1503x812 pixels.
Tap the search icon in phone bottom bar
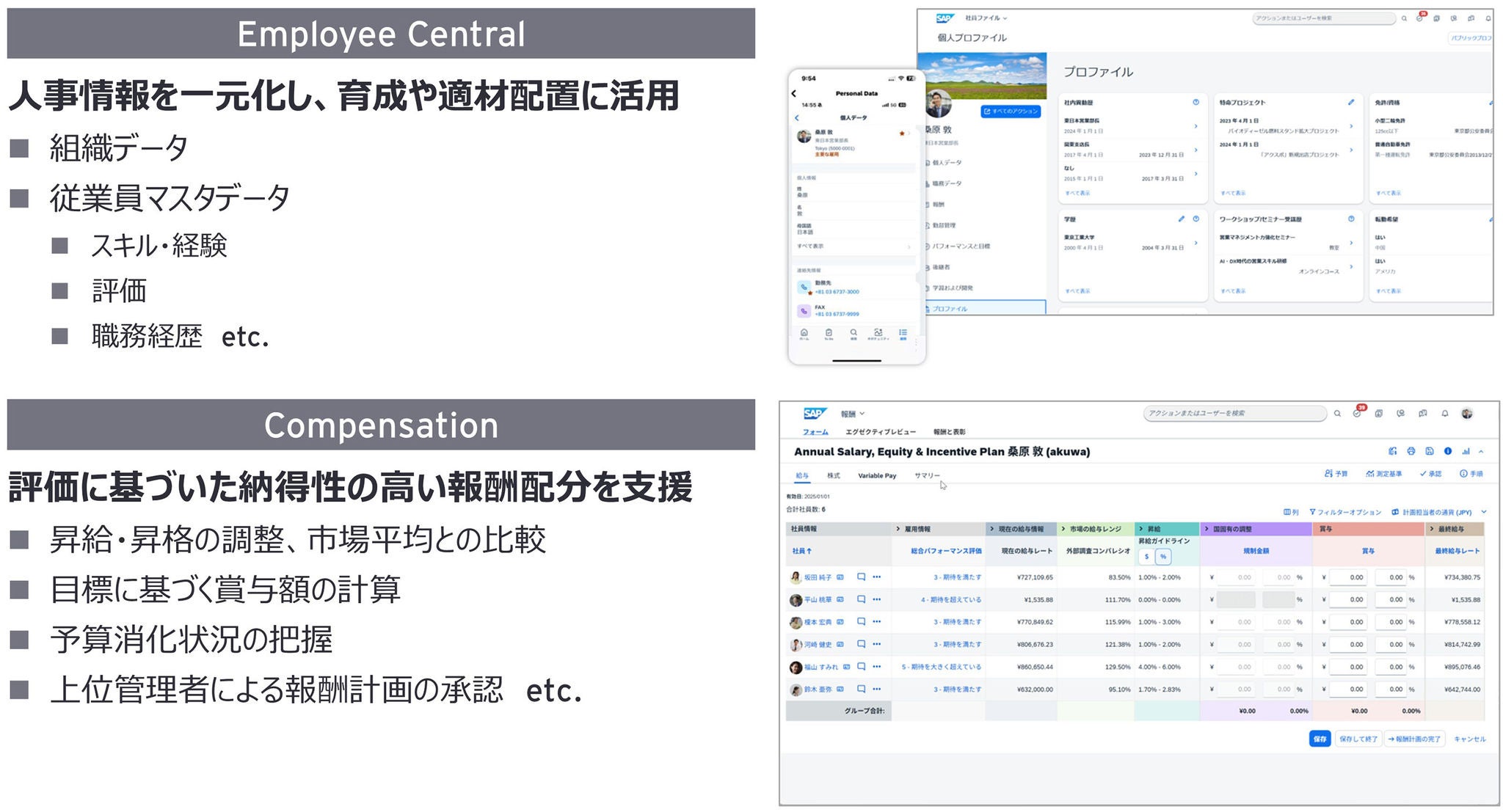[854, 333]
